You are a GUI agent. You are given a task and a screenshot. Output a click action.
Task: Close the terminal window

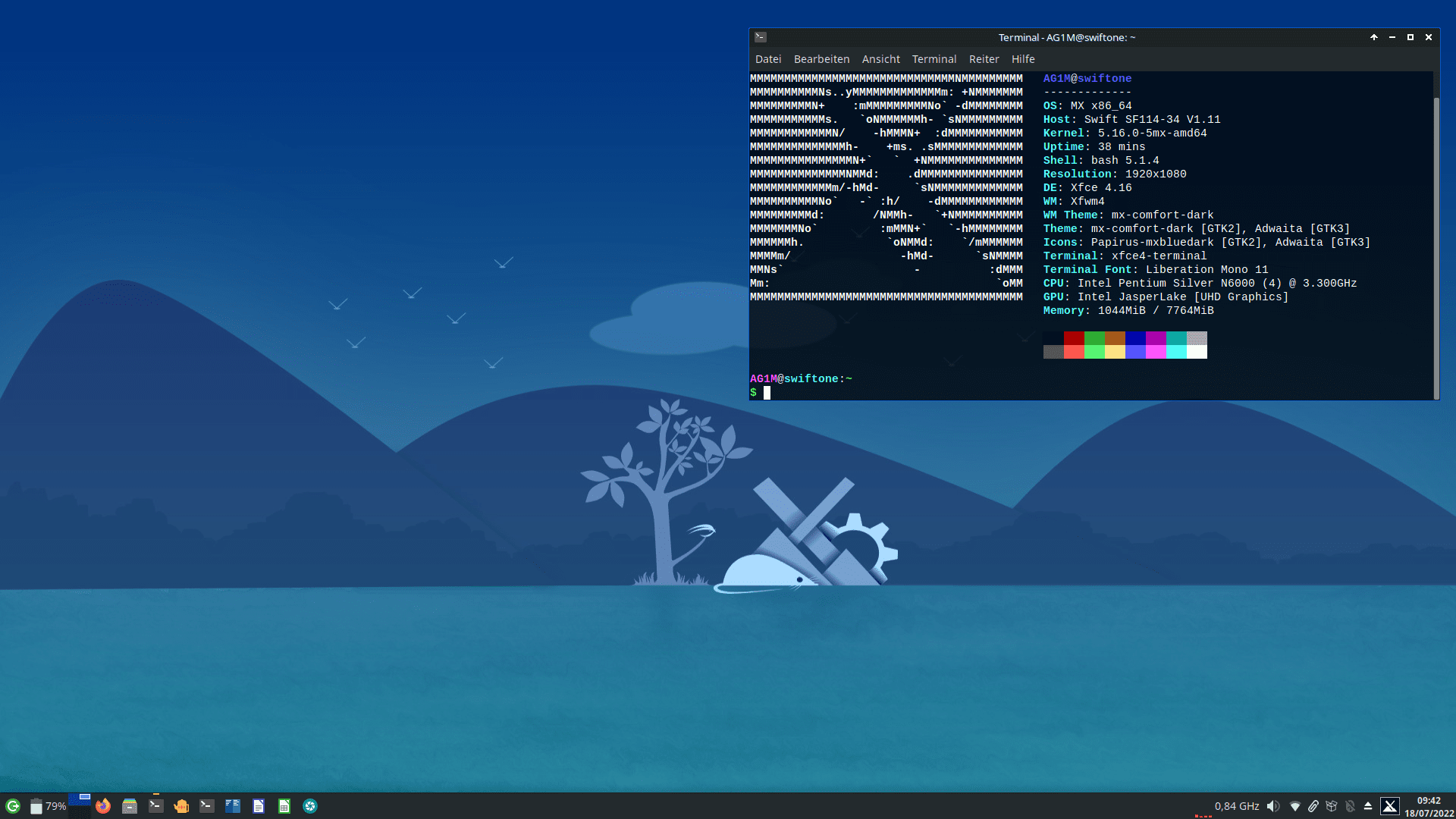pyautogui.click(x=1428, y=37)
